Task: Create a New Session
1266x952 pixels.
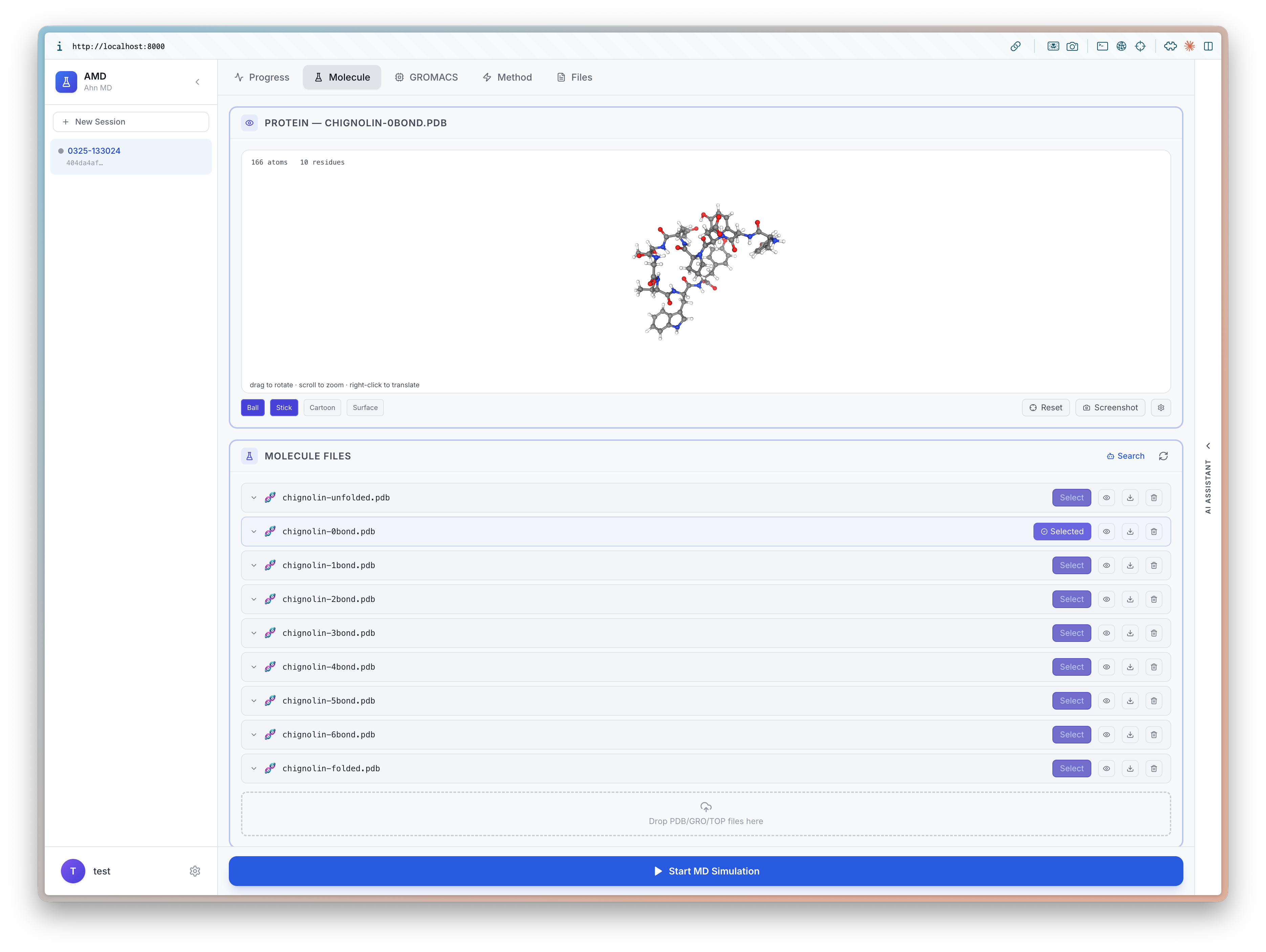Action: 131,122
